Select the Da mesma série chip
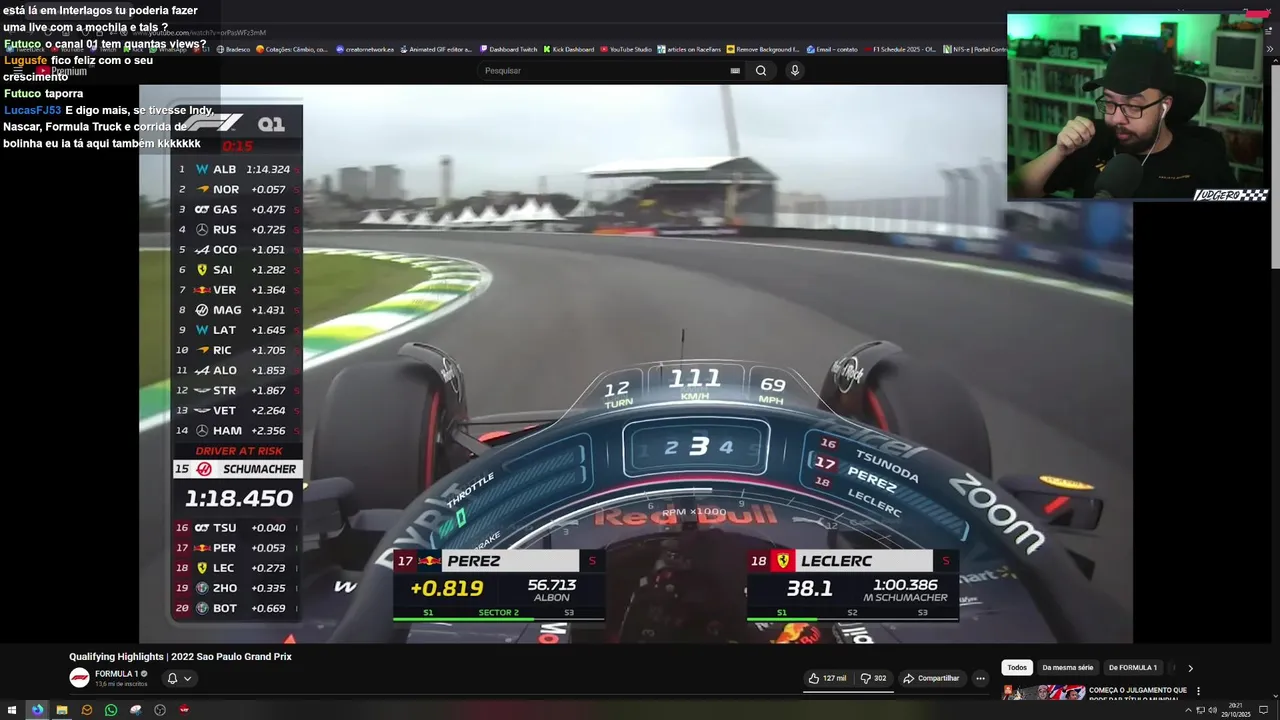1280x720 pixels. tap(1067, 668)
